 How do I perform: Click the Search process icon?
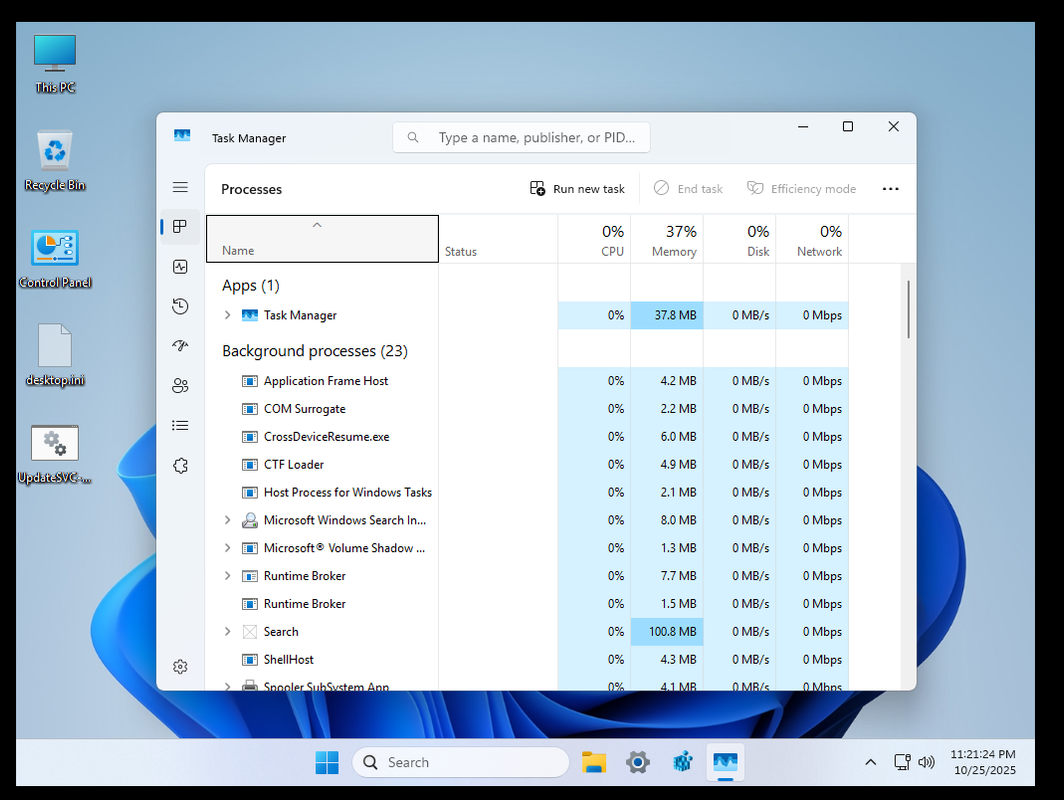[250, 632]
